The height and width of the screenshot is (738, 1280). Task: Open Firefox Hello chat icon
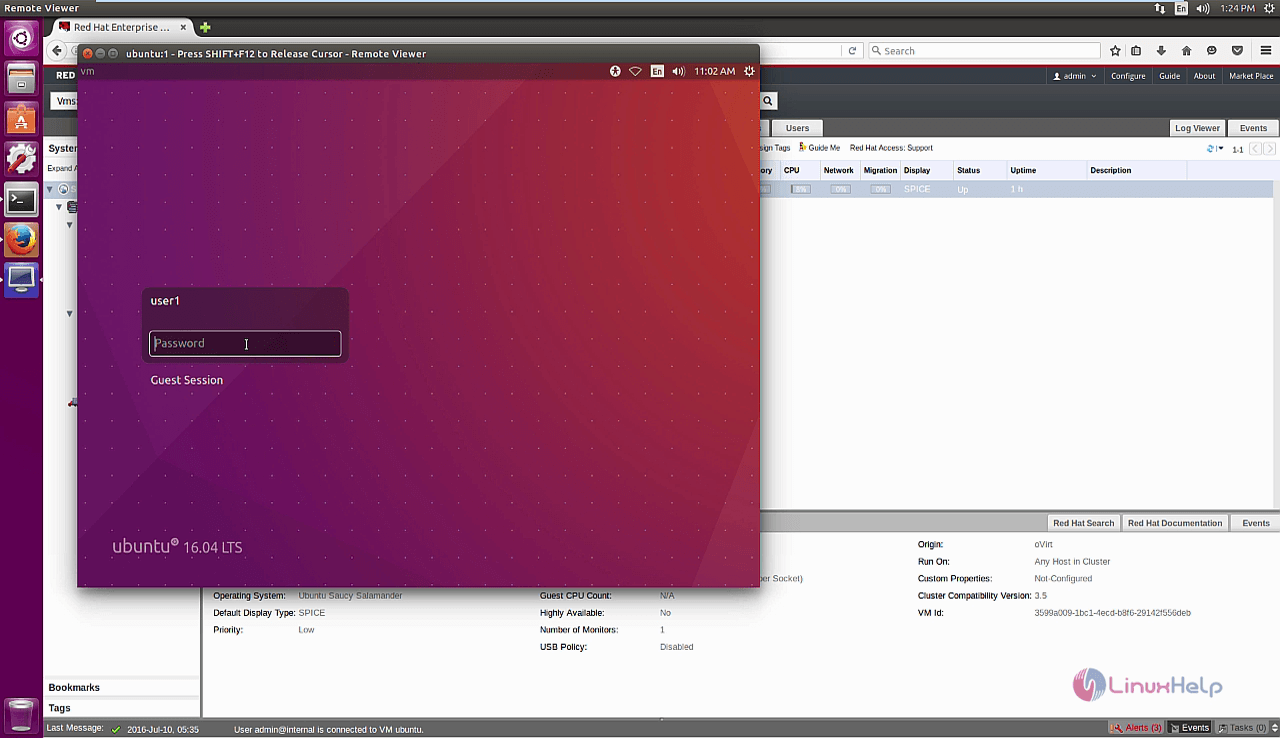(1211, 51)
